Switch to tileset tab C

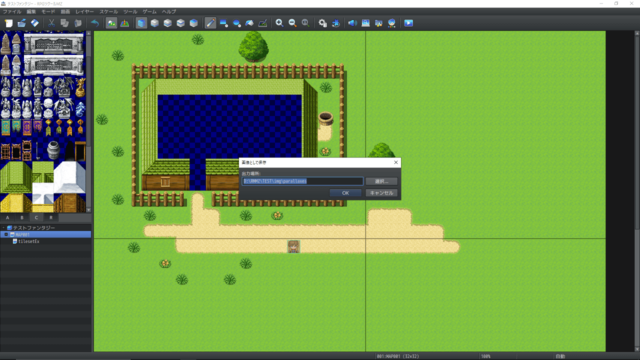(x=36, y=218)
